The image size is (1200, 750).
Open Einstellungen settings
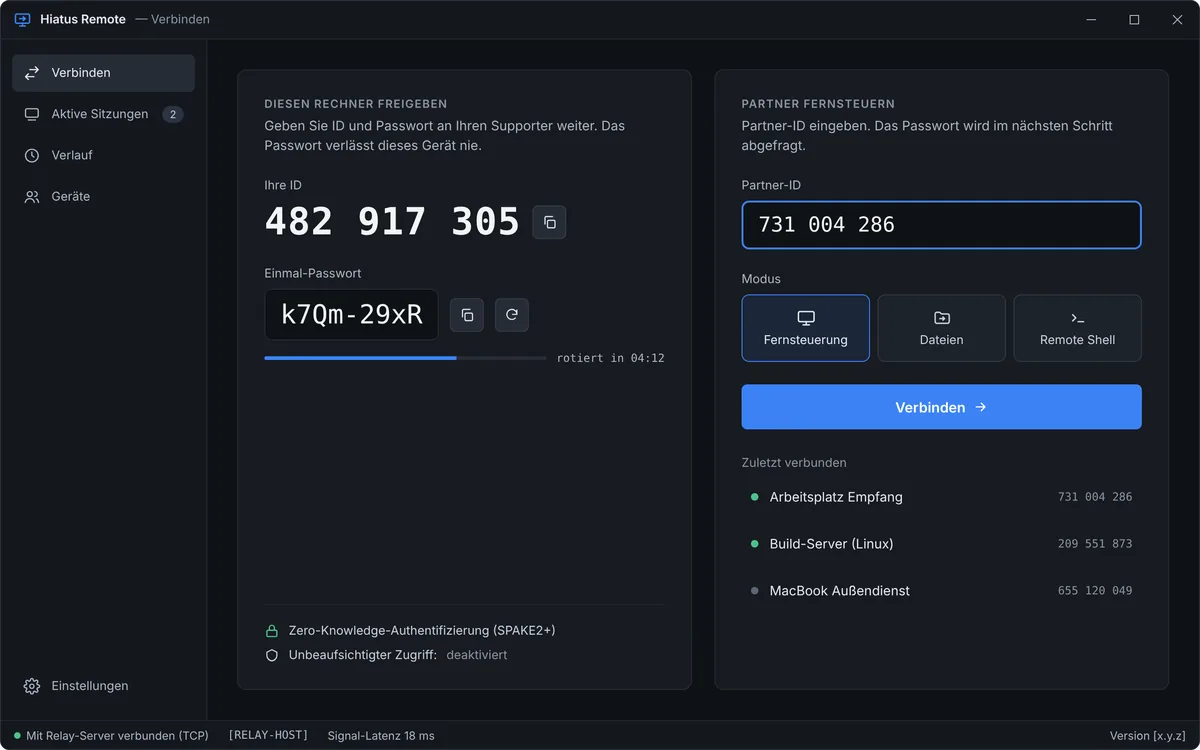(x=103, y=686)
